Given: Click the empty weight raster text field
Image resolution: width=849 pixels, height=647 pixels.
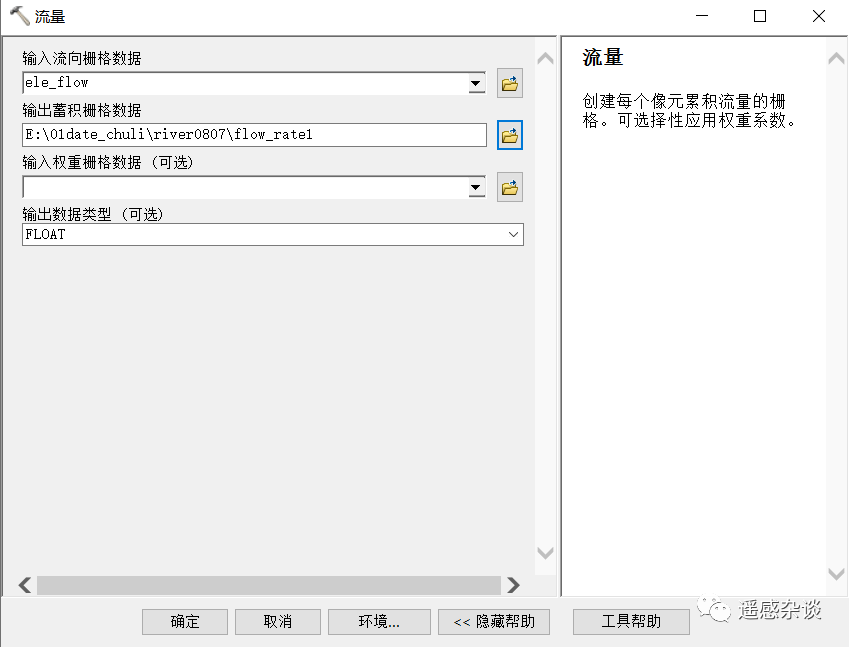Looking at the screenshot, I should [x=240, y=187].
